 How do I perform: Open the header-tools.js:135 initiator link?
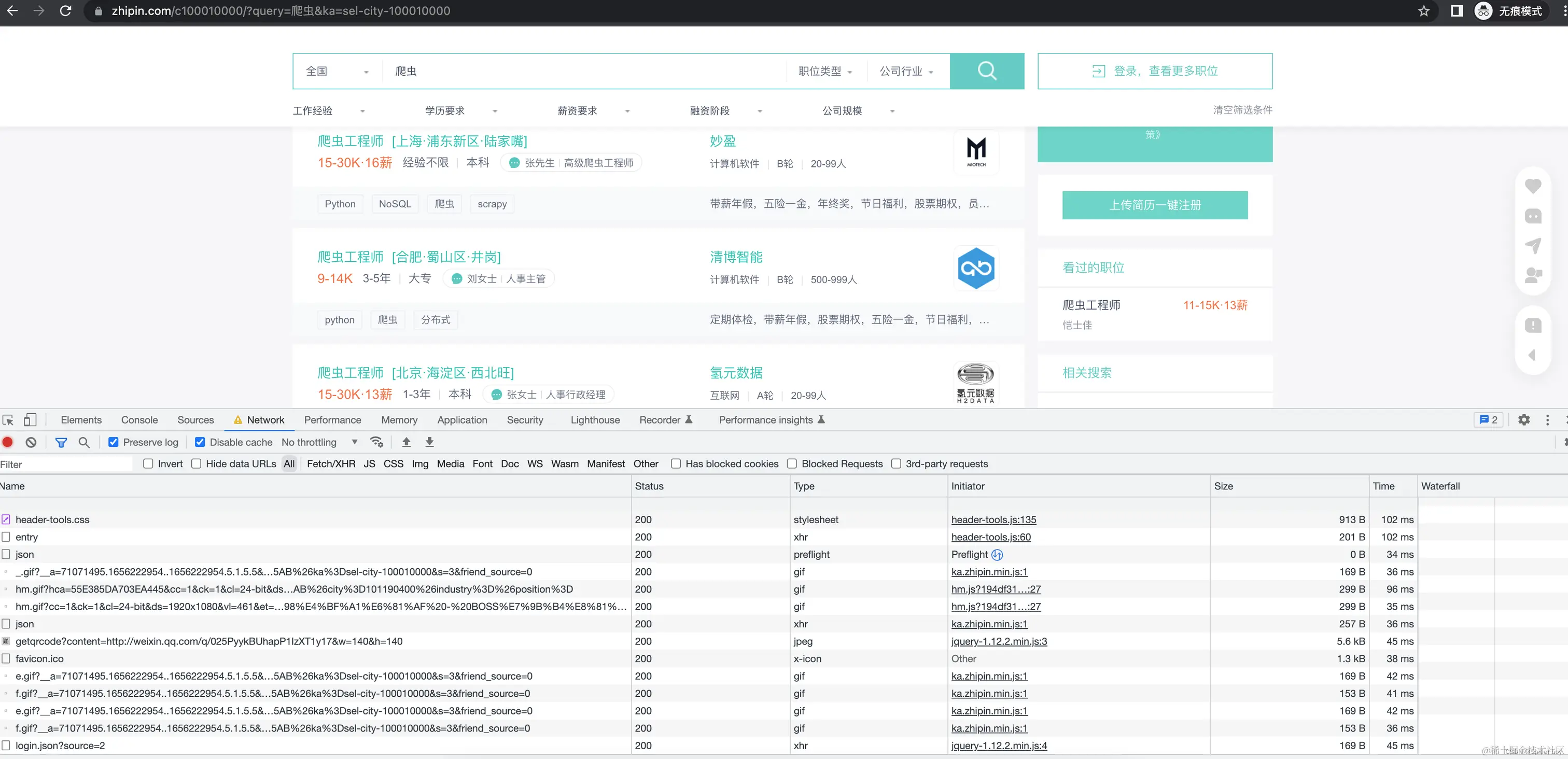click(993, 520)
